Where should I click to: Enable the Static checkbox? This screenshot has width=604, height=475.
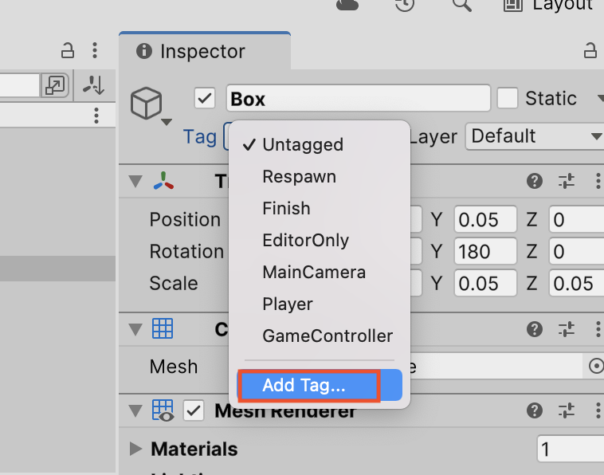[x=507, y=99]
